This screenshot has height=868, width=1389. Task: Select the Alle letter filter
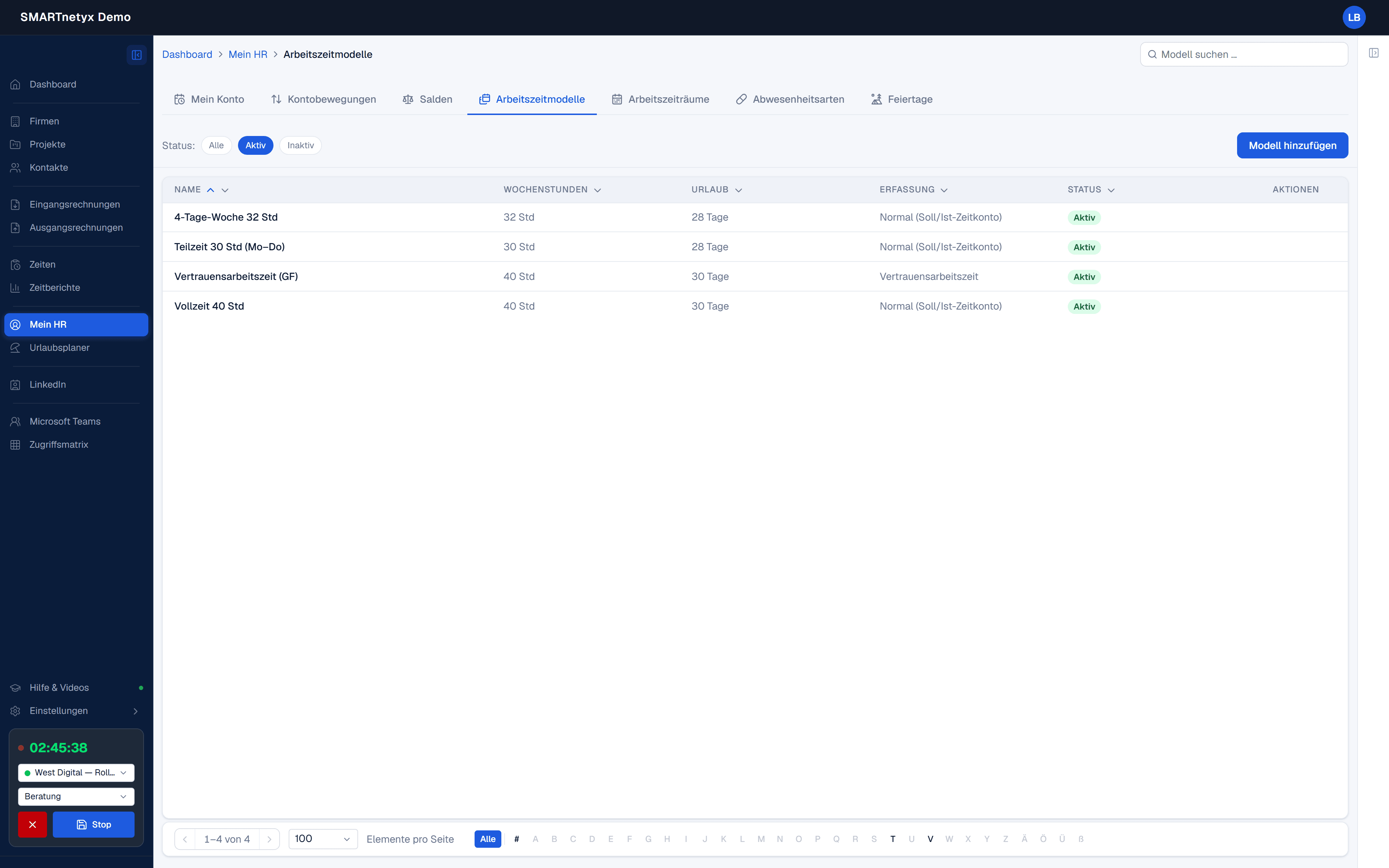tap(488, 839)
